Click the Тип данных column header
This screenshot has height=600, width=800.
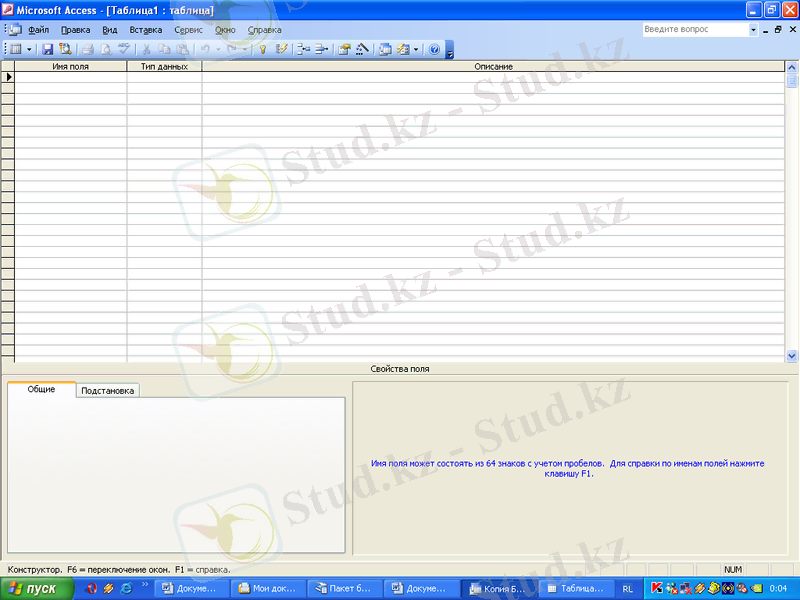(164, 66)
